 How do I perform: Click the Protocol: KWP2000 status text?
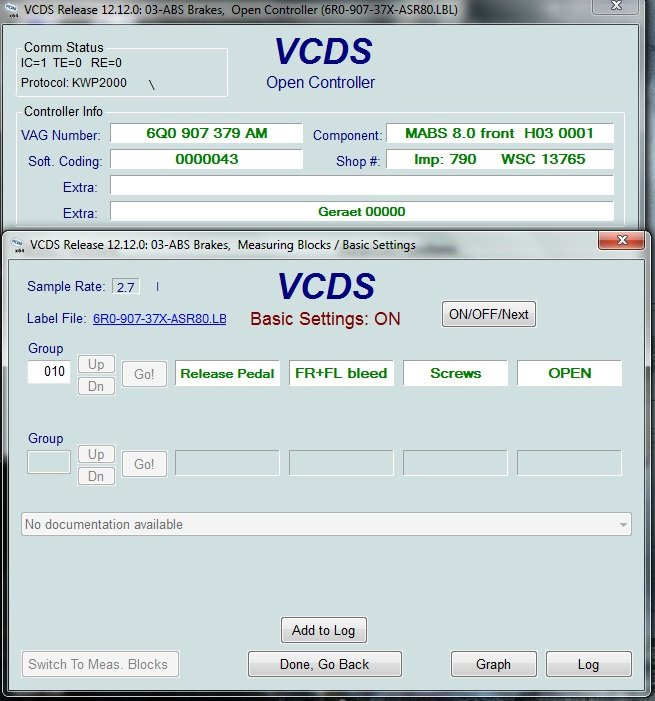74,83
